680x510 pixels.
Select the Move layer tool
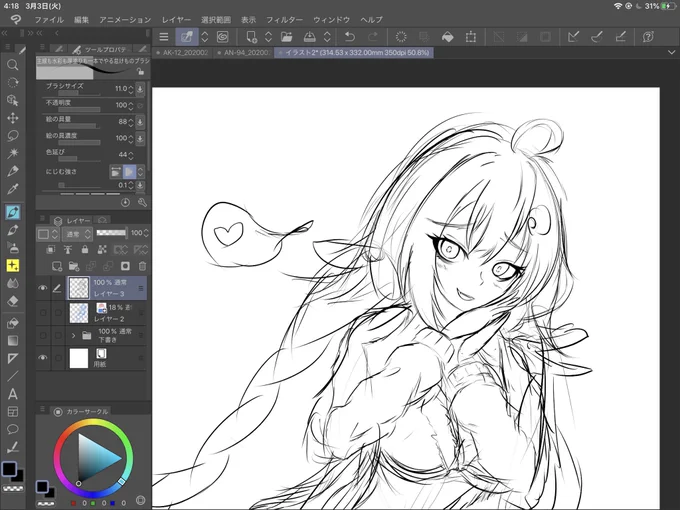pyautogui.click(x=13, y=118)
